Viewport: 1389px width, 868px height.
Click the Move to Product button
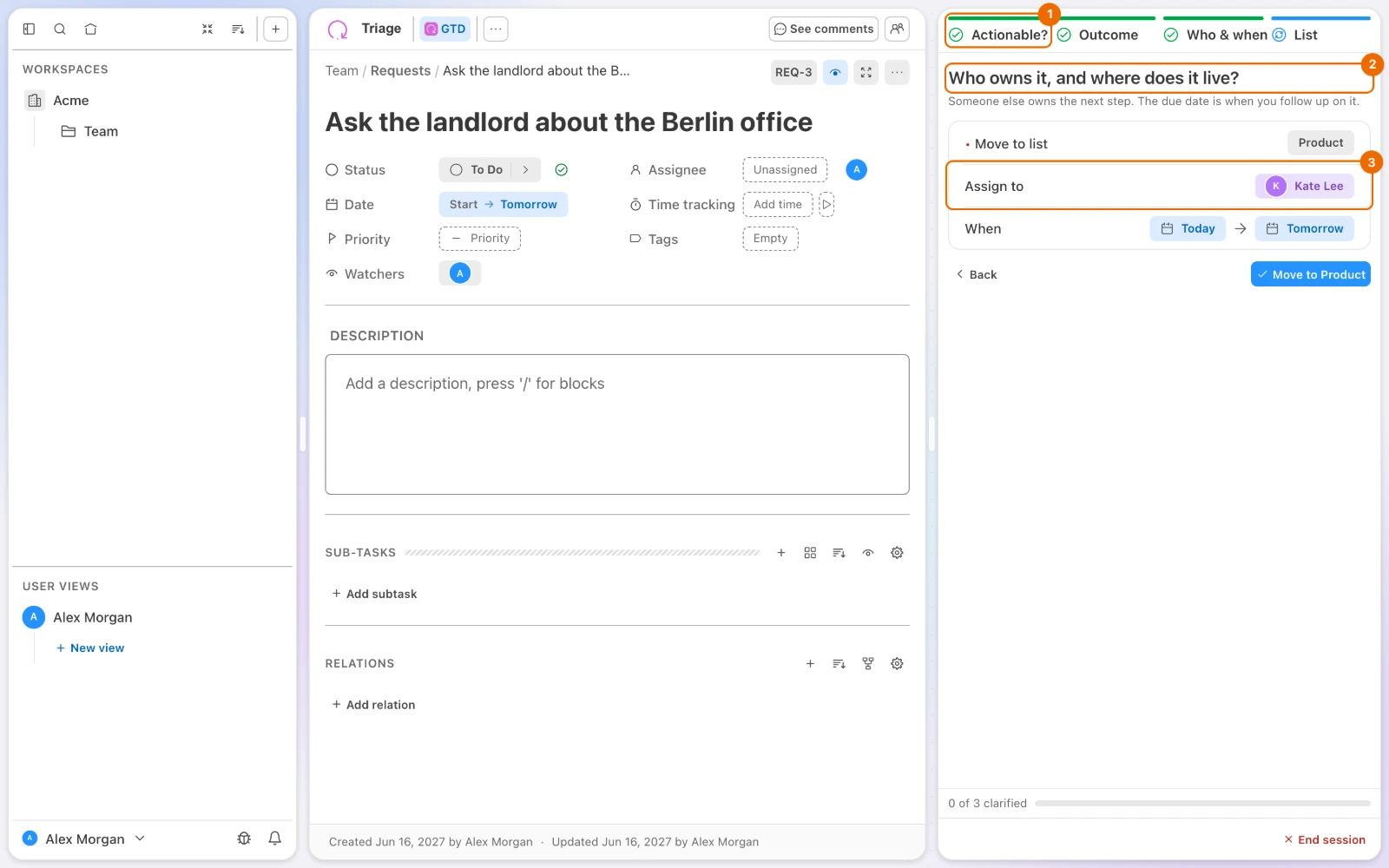click(x=1311, y=274)
